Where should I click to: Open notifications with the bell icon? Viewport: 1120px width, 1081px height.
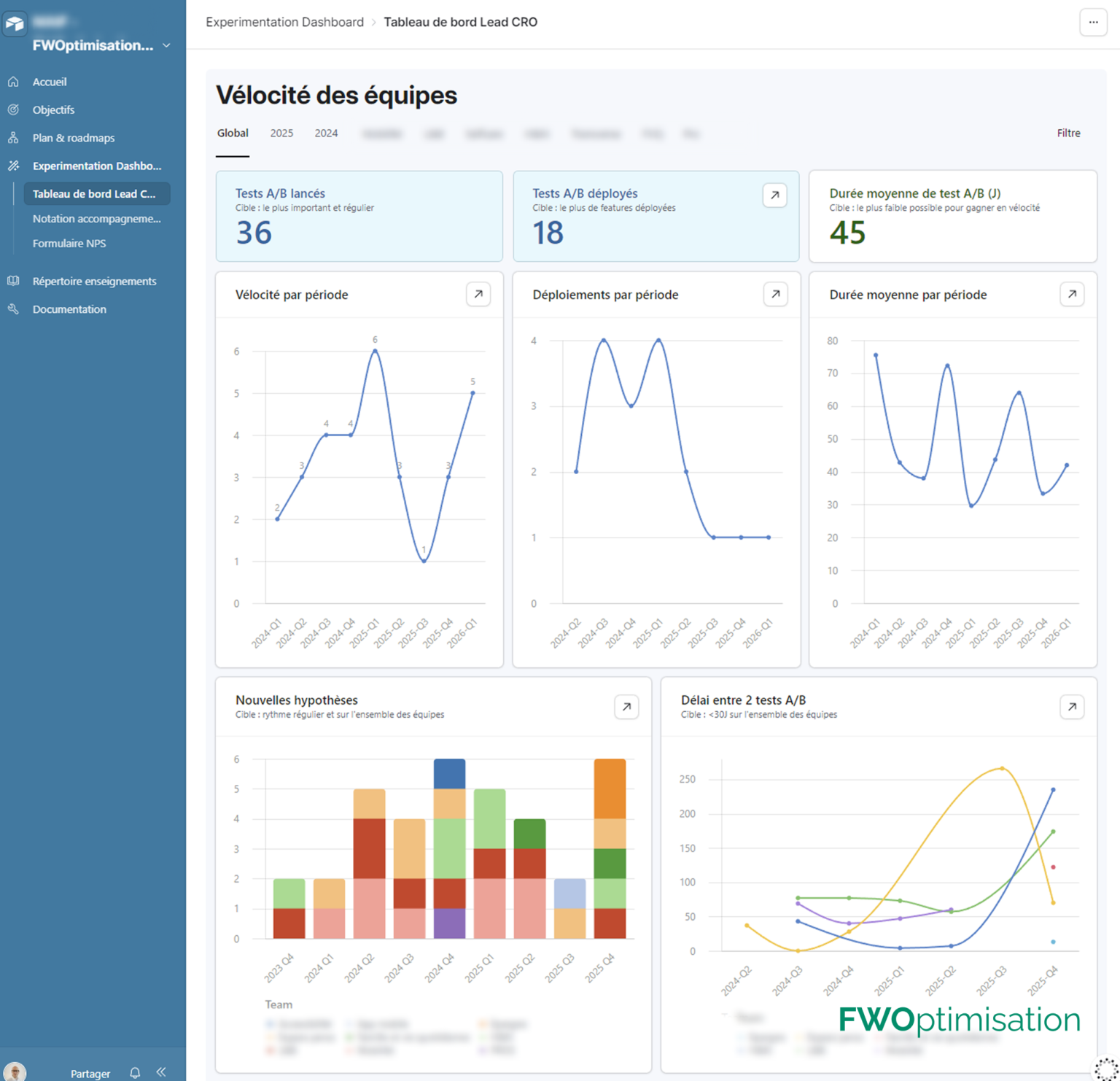point(135,1072)
